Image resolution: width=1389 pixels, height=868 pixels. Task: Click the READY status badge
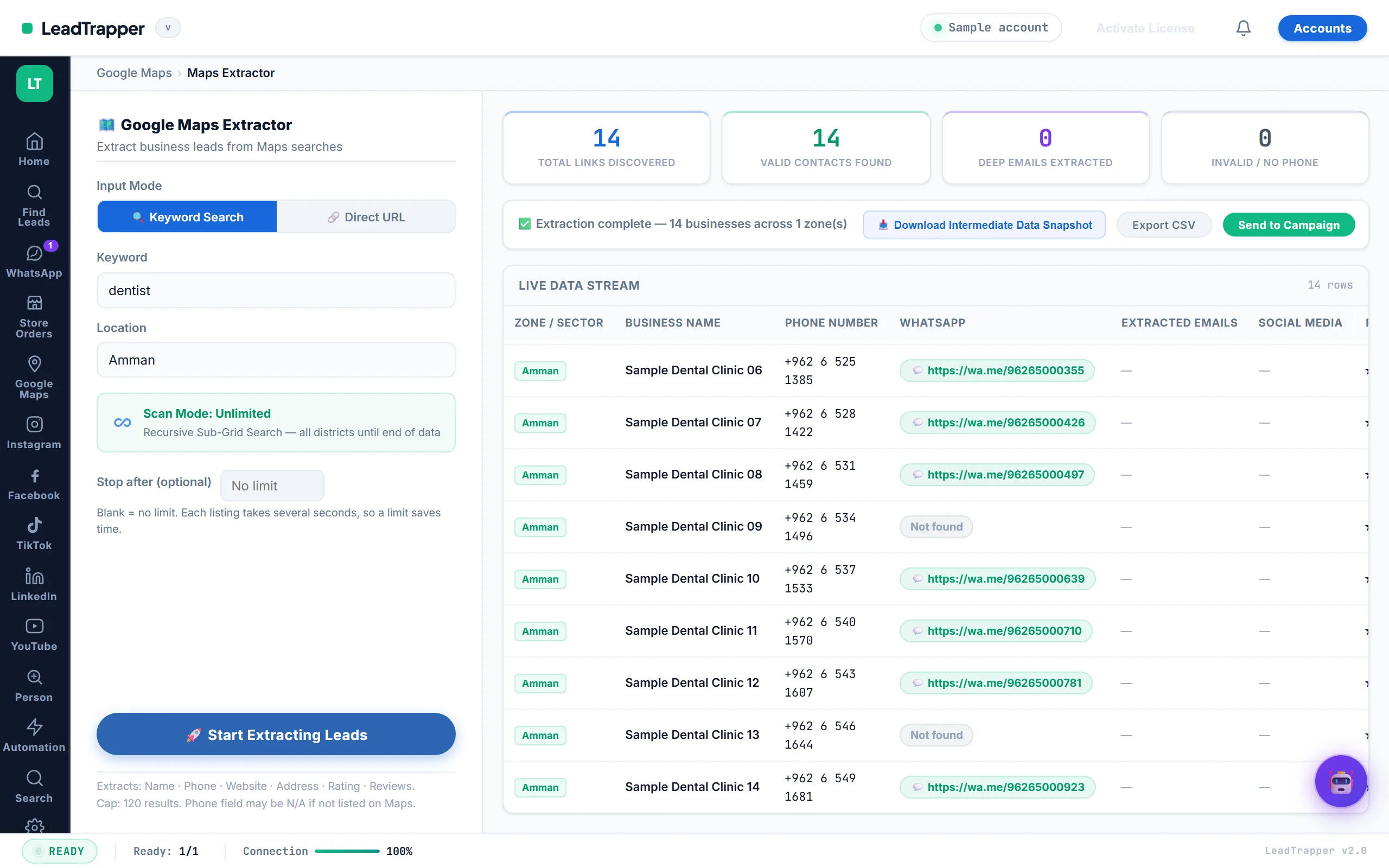60,851
